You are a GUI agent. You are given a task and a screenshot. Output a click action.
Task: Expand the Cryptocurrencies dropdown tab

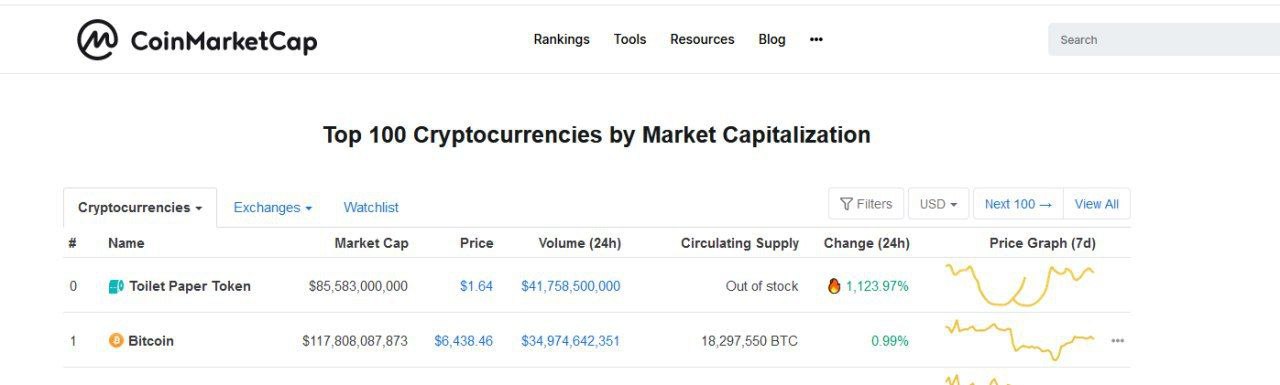[x=140, y=208]
